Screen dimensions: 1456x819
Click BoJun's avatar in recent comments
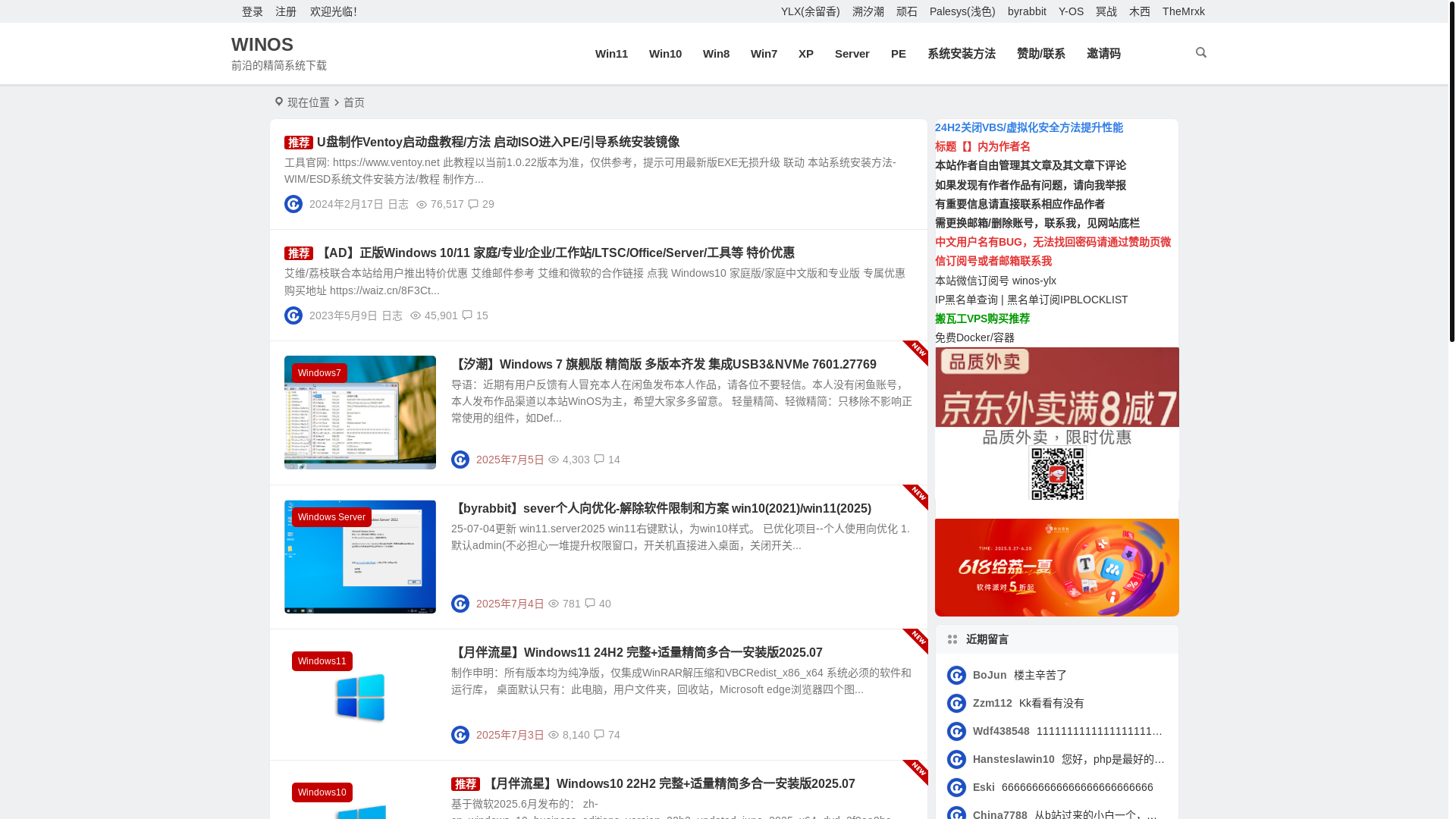(956, 675)
